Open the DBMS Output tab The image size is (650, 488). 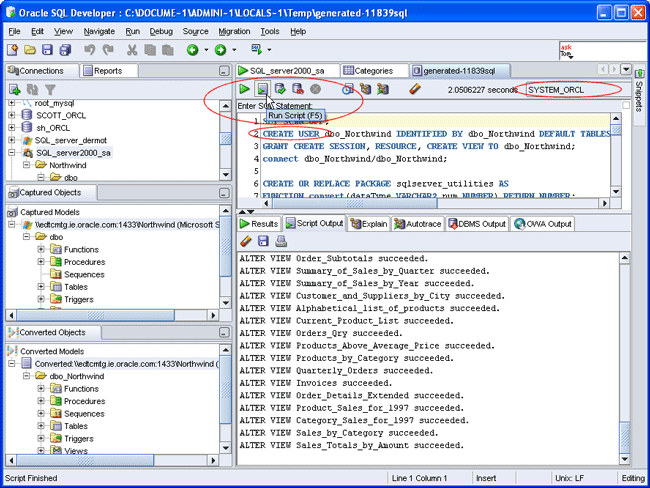477,224
